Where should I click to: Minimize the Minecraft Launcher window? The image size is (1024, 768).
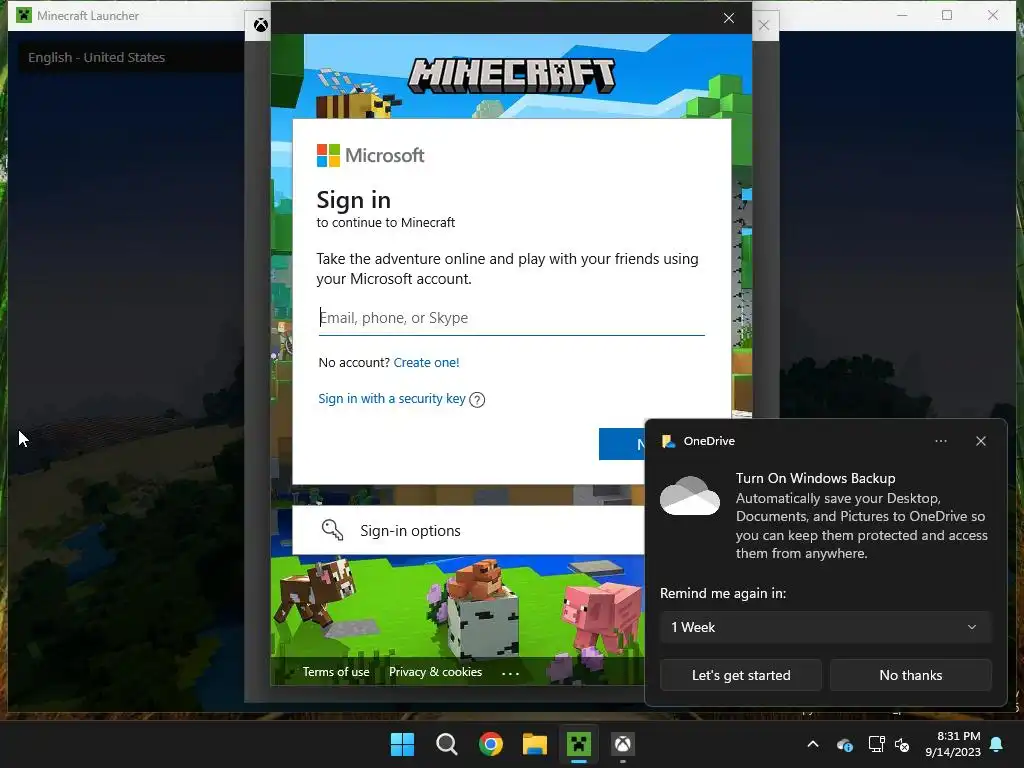[902, 15]
